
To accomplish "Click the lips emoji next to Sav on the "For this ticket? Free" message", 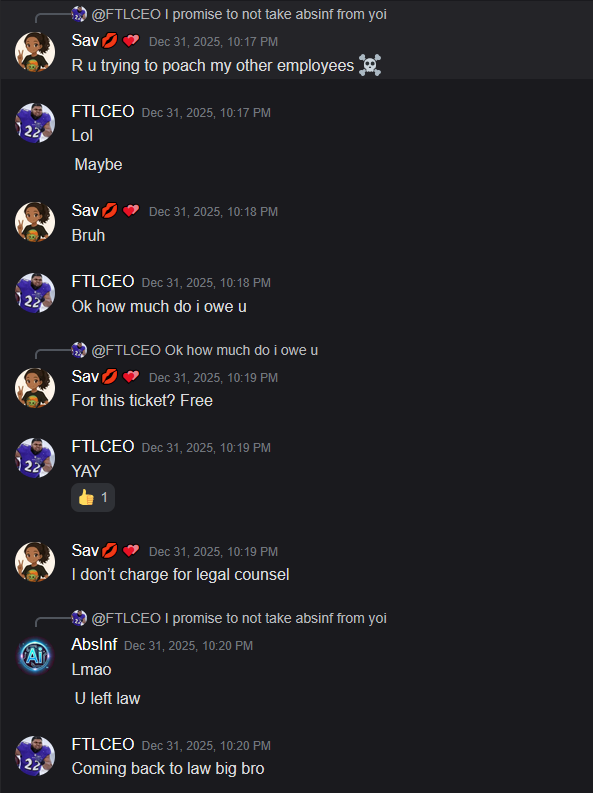I will [x=110, y=376].
